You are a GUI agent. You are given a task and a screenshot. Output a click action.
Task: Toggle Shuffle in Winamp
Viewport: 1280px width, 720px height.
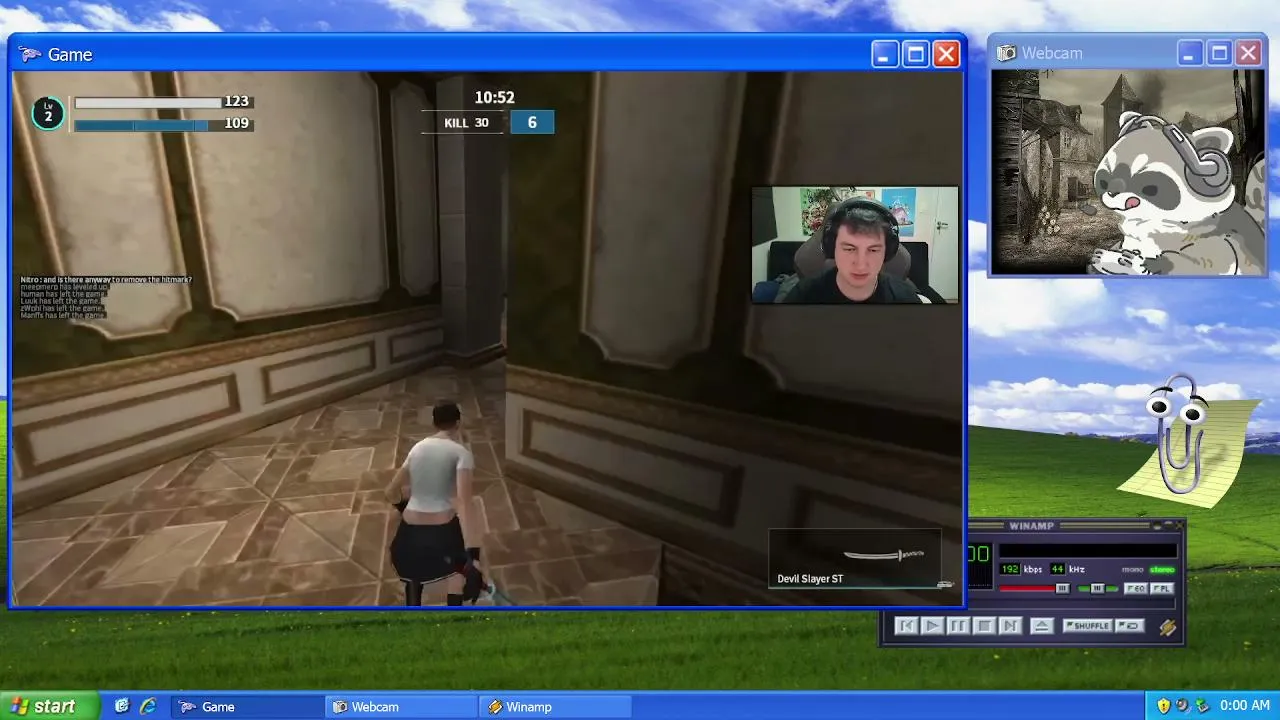click(1087, 626)
